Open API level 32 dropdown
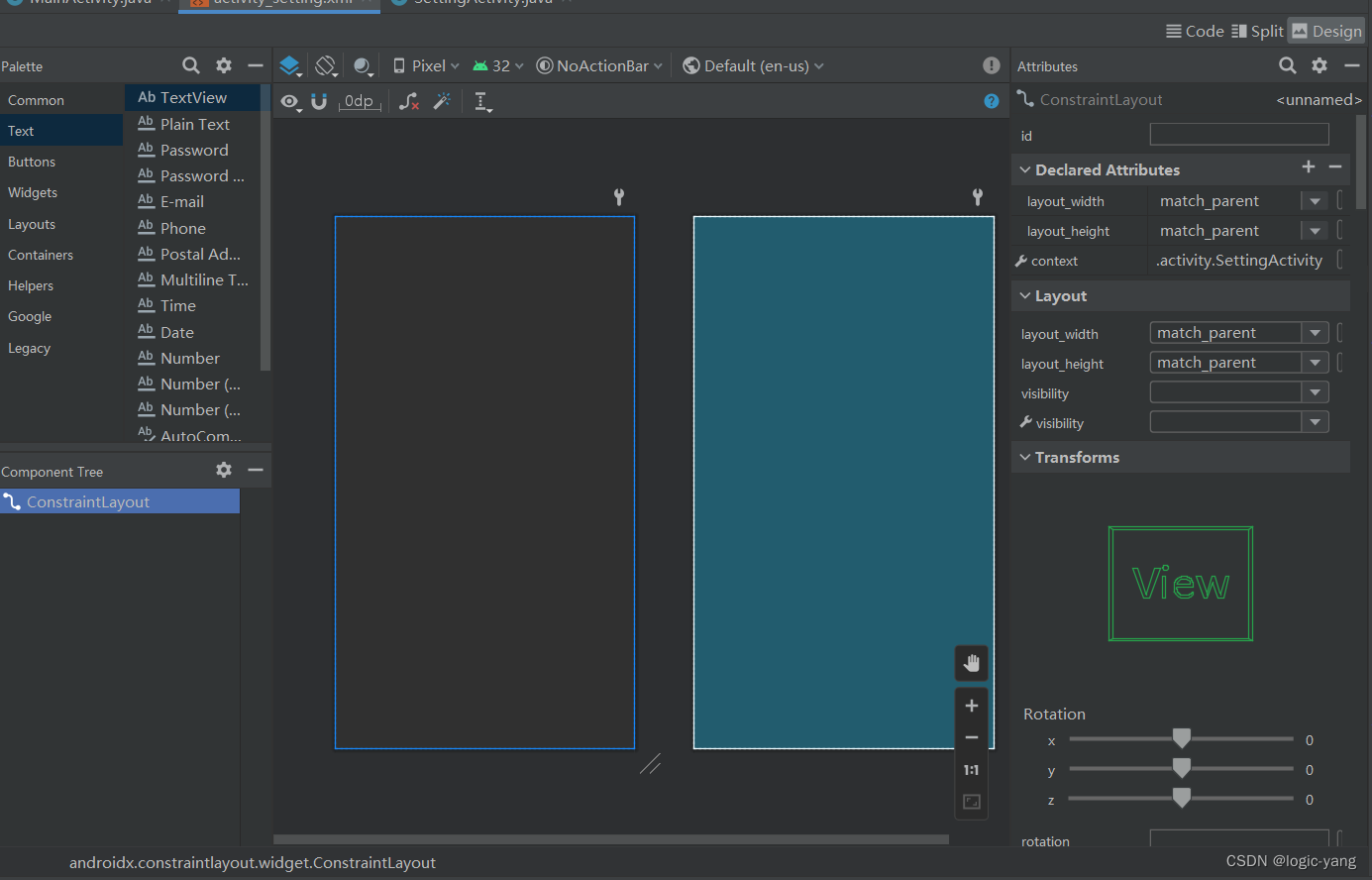 point(497,65)
